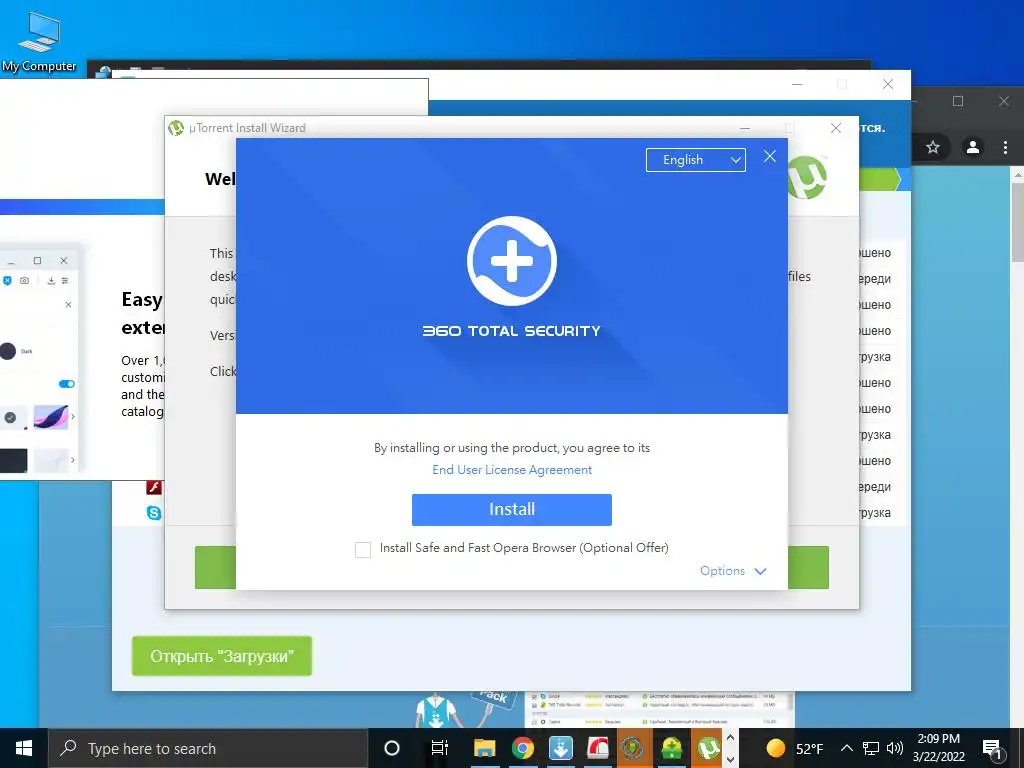Open the notification center icon

(x=992, y=748)
